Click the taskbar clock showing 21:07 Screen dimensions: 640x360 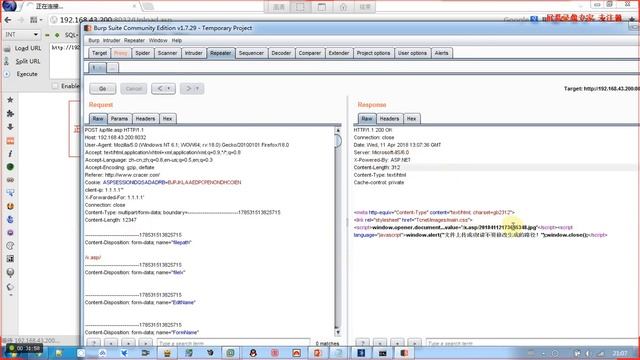click(620, 353)
